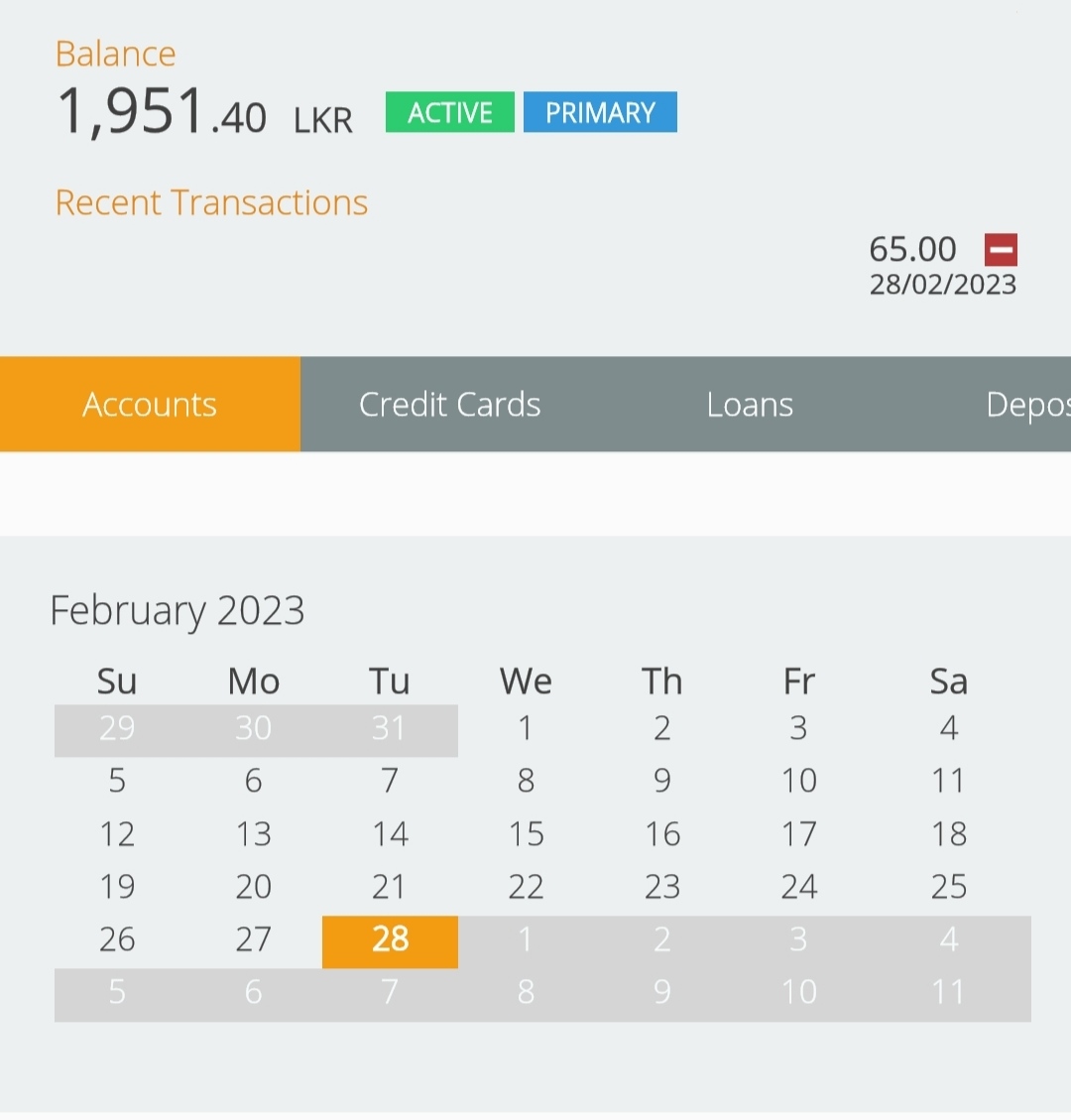Select the Accounts tab
Screen dimensions: 1071x1120
[x=150, y=405]
